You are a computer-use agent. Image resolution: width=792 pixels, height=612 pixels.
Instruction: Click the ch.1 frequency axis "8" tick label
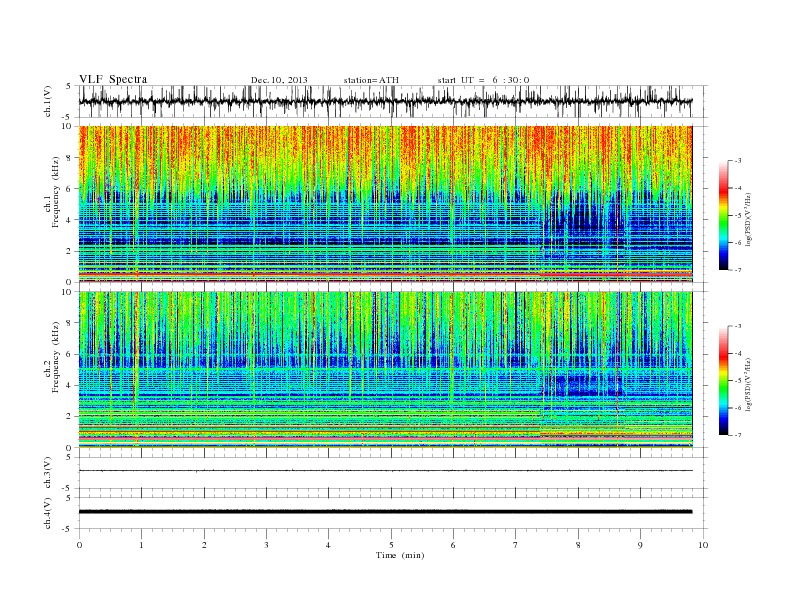coord(69,158)
